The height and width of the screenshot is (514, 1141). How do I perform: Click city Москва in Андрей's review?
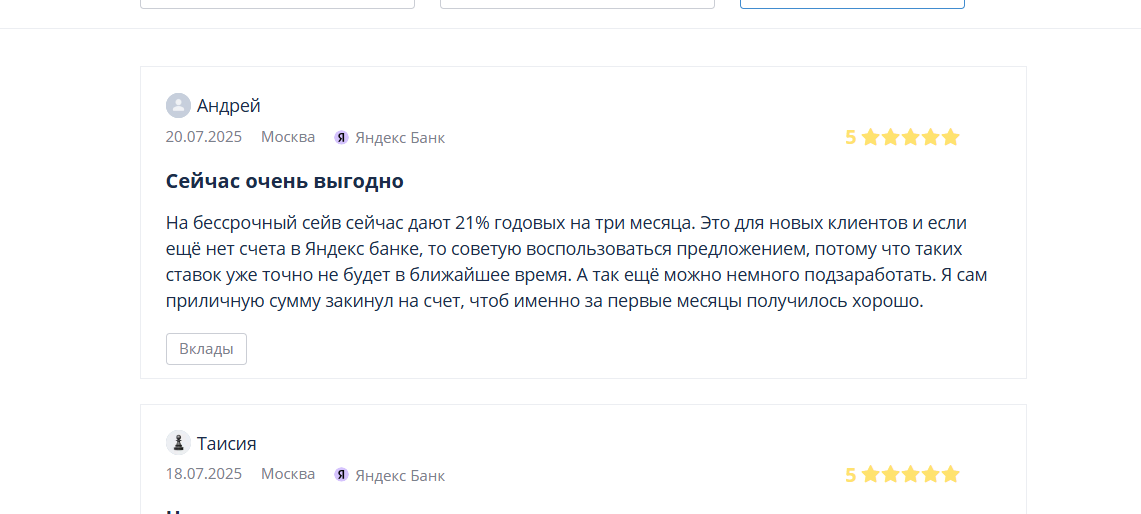[x=288, y=137]
